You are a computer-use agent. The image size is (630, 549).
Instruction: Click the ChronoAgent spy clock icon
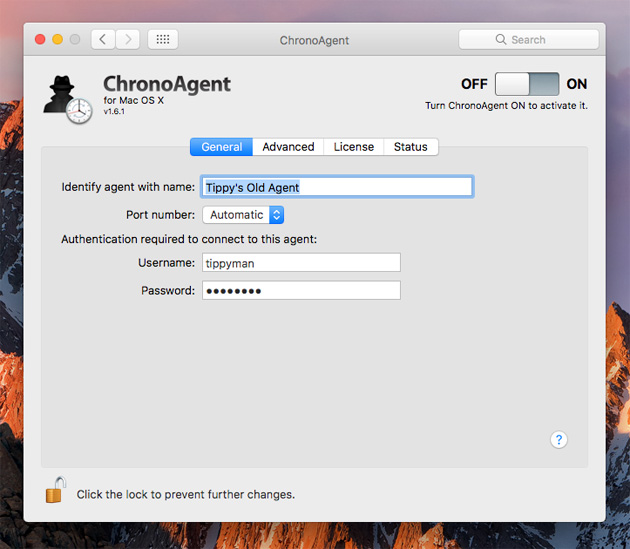click(x=68, y=99)
